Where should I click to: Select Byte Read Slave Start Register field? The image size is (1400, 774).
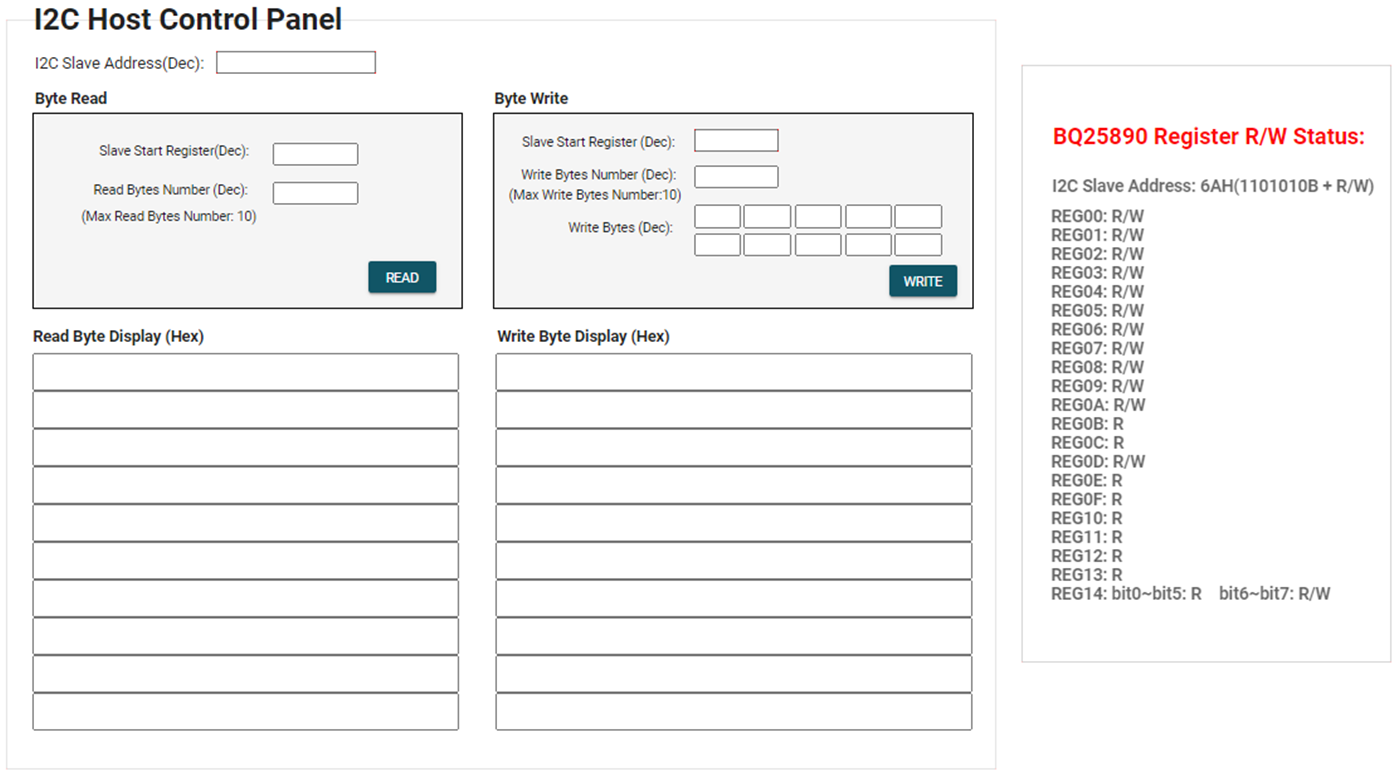(x=315, y=154)
